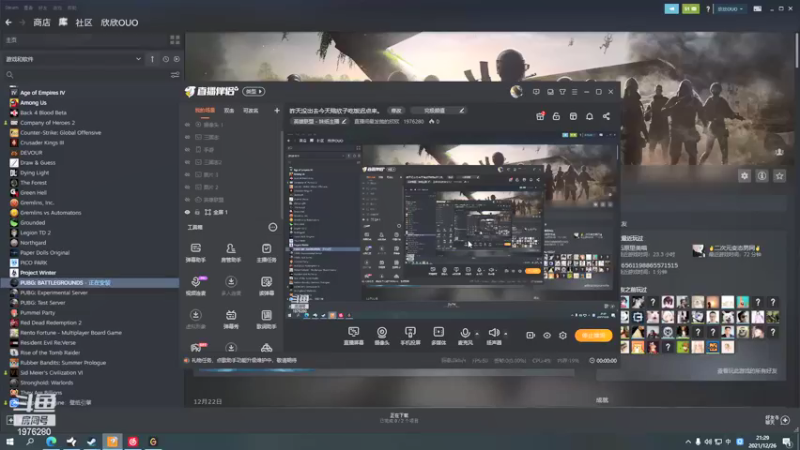Image resolution: width=800 pixels, height=450 pixels.
Task: Click the Steam library advanced filter icon
Action: point(175,75)
